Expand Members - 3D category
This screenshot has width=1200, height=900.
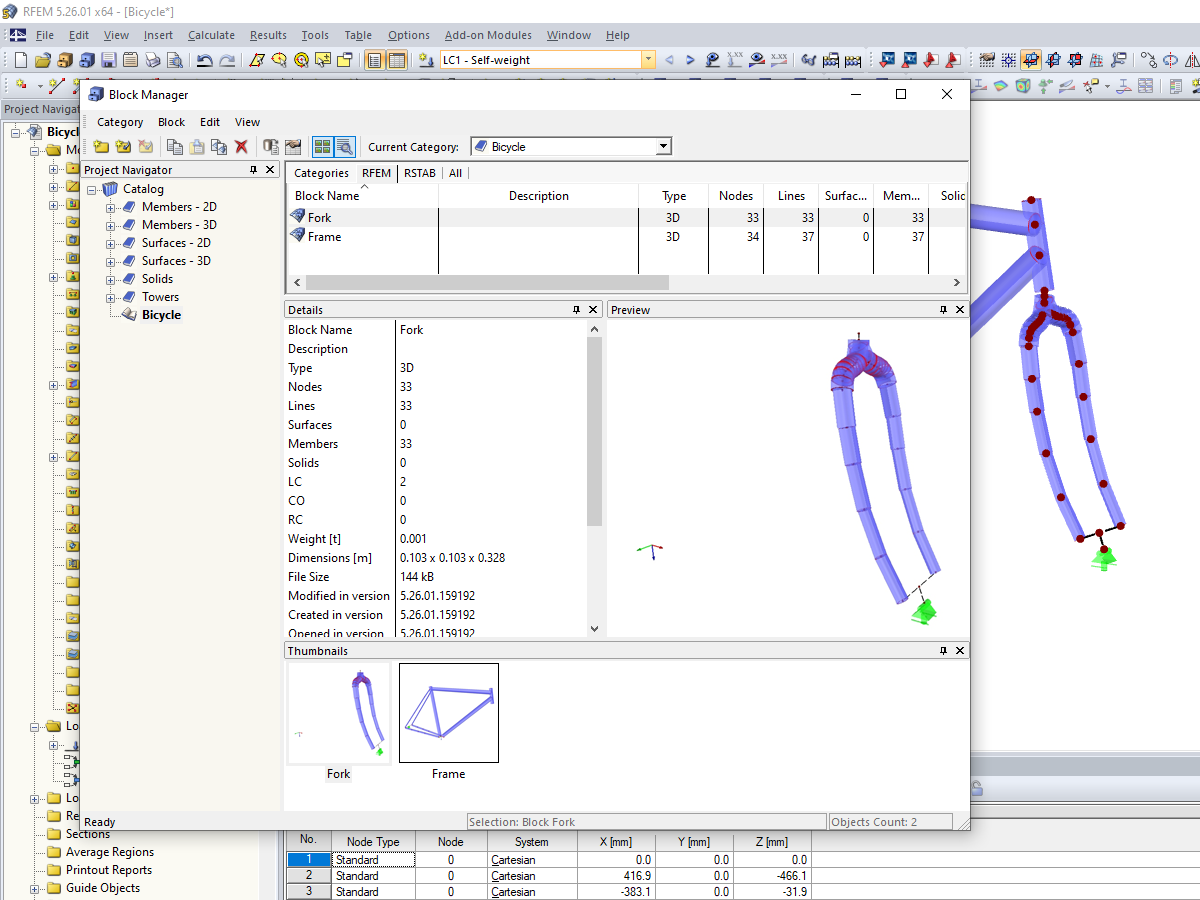111,225
